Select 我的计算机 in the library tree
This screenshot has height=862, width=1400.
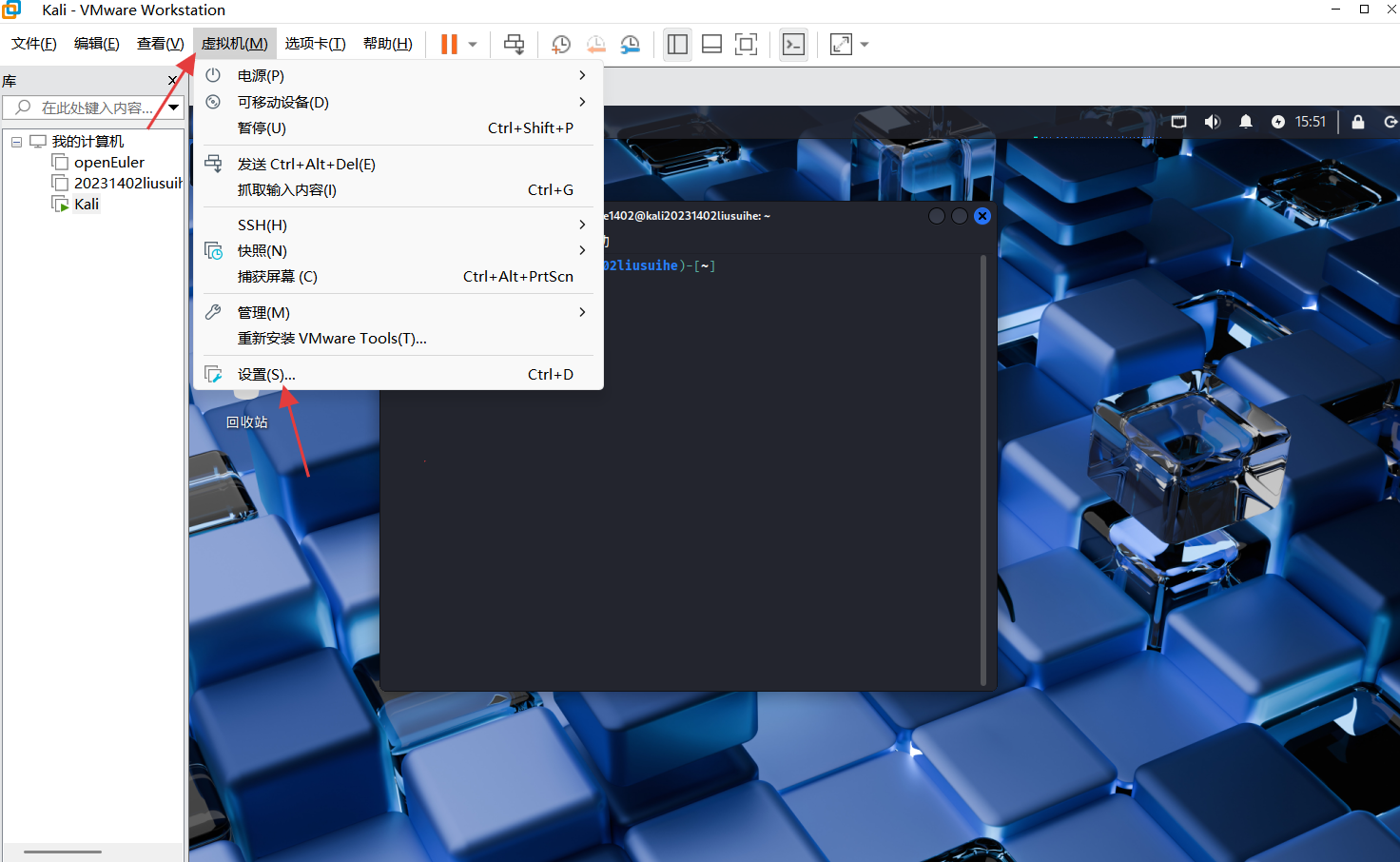point(87,141)
